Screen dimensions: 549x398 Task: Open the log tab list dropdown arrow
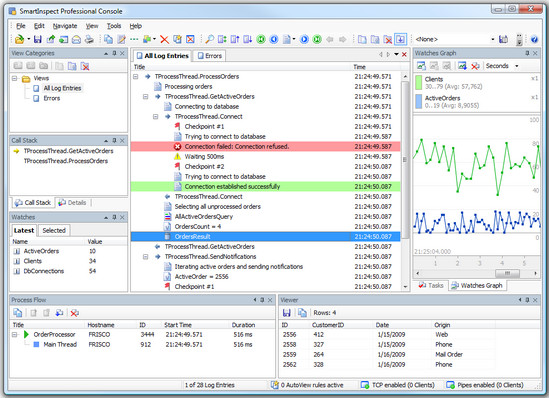(396, 54)
